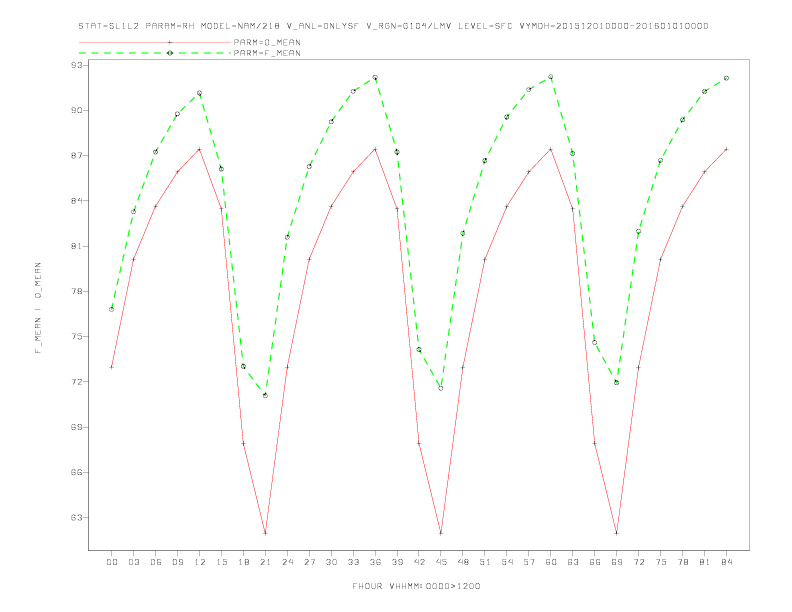Viewport: 792px width, 612px height.
Task: Click the F_MEAN peak marker at hour 60
Action: point(551,77)
